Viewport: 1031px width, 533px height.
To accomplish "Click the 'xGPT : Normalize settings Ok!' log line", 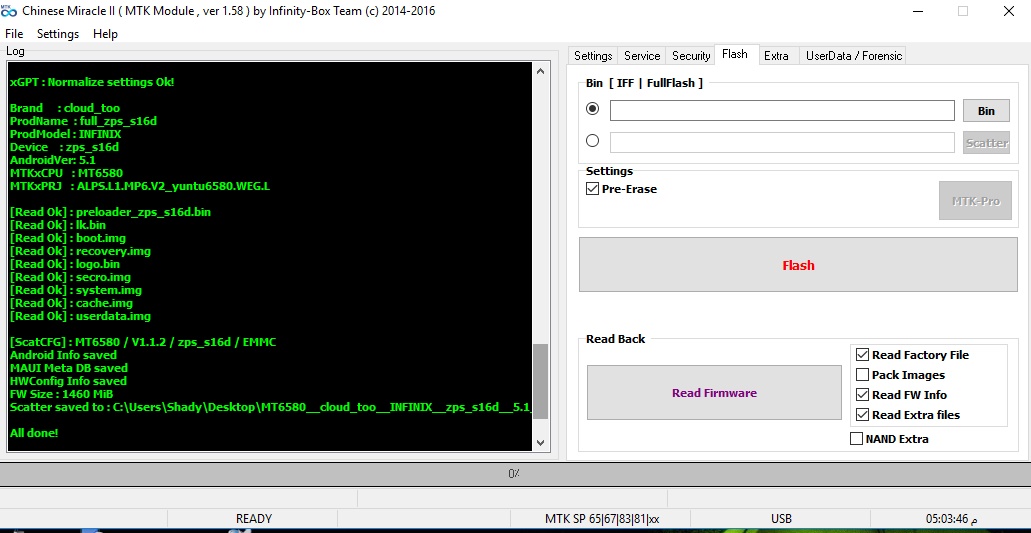I will 92,82.
